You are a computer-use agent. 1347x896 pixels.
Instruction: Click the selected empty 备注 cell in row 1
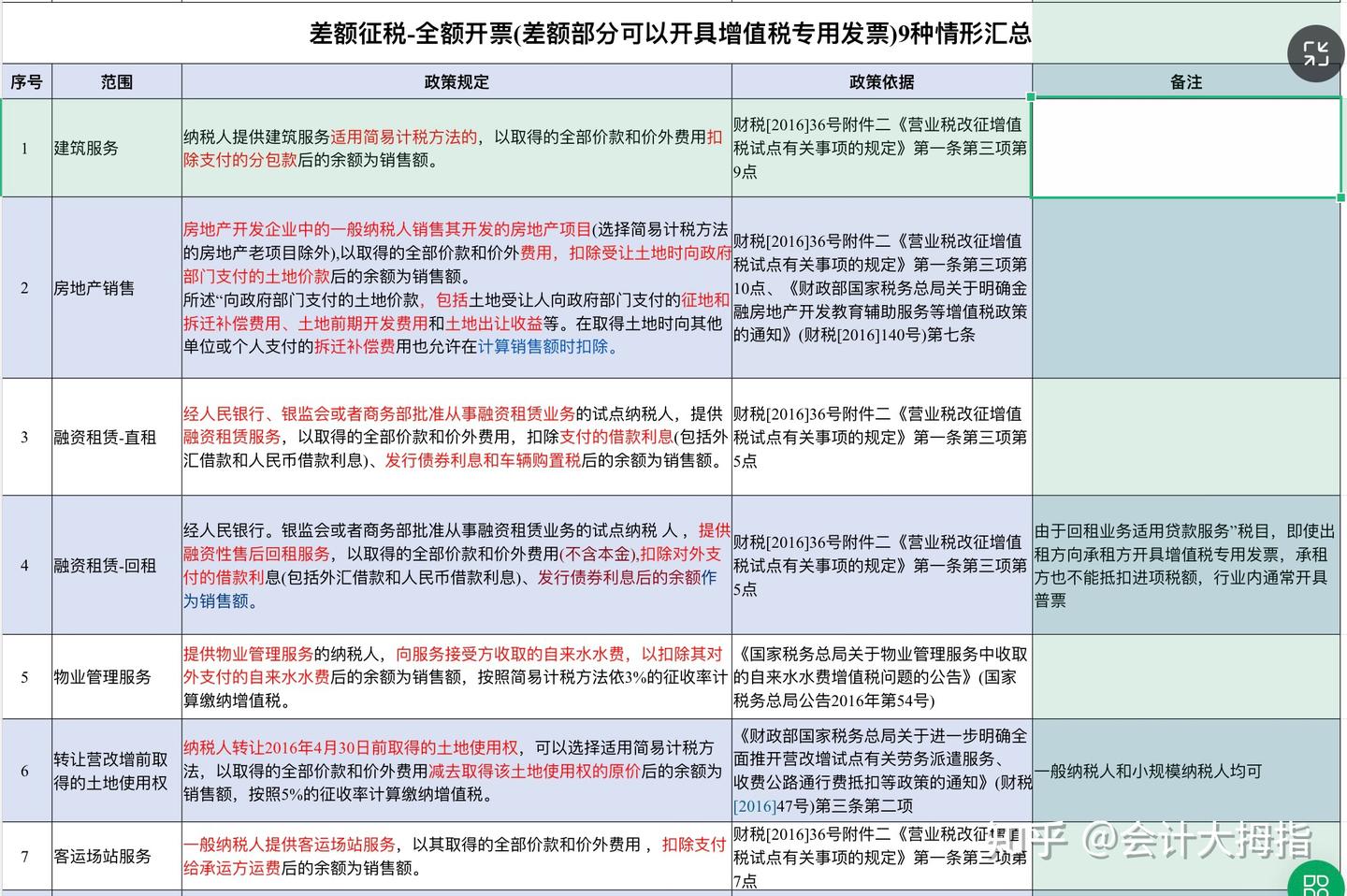[x=1186, y=148]
